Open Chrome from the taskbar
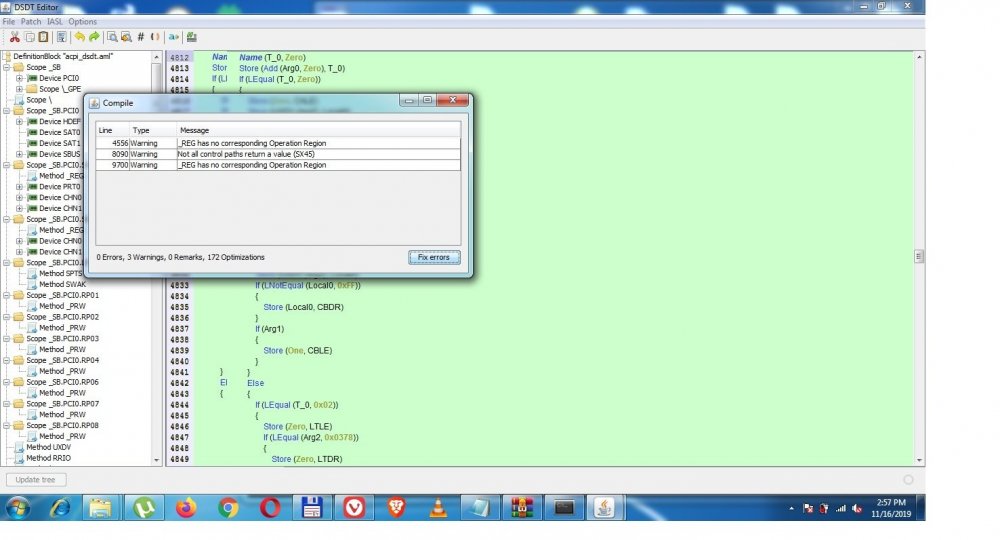 [x=228, y=507]
